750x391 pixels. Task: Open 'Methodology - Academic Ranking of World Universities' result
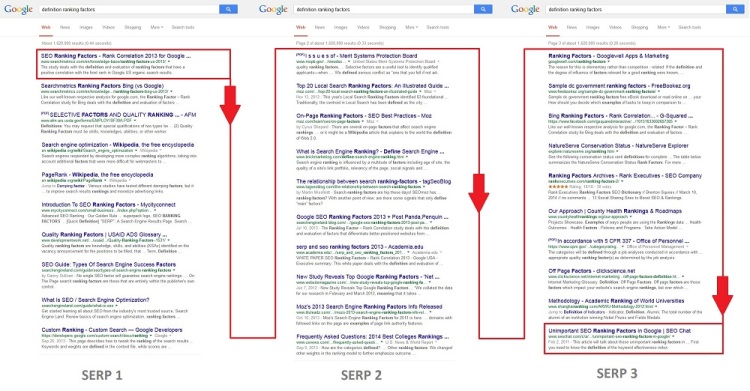click(x=616, y=301)
